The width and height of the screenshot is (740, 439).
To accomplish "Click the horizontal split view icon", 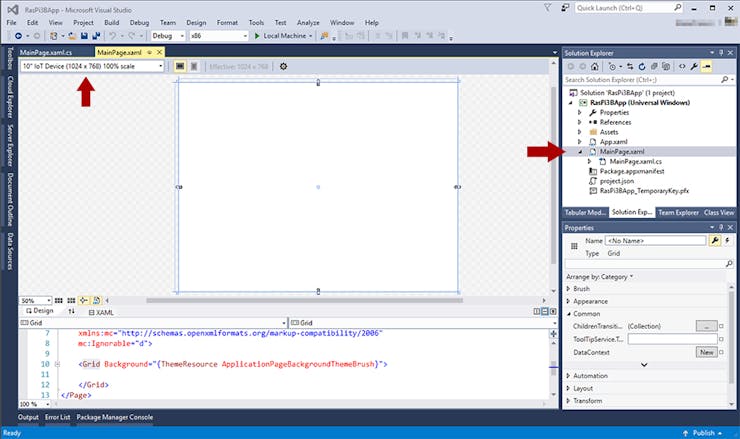I will [545, 312].
